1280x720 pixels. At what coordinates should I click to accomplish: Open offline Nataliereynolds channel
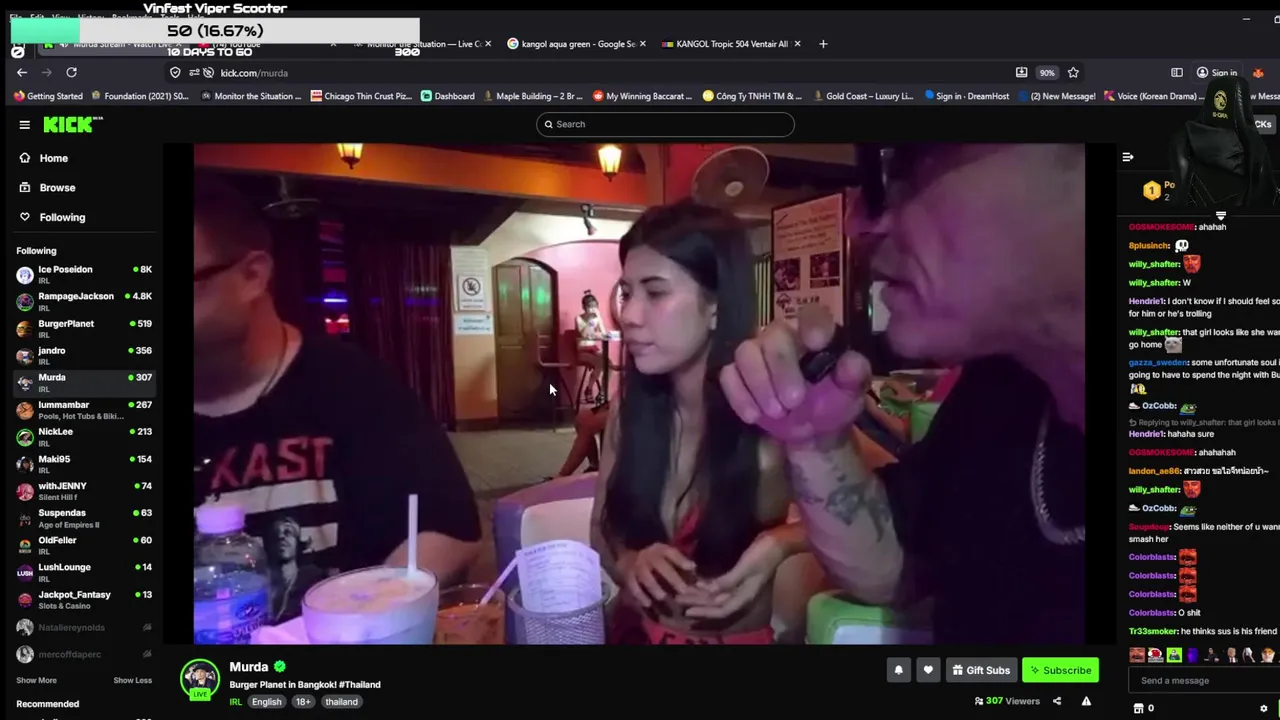coord(83,627)
